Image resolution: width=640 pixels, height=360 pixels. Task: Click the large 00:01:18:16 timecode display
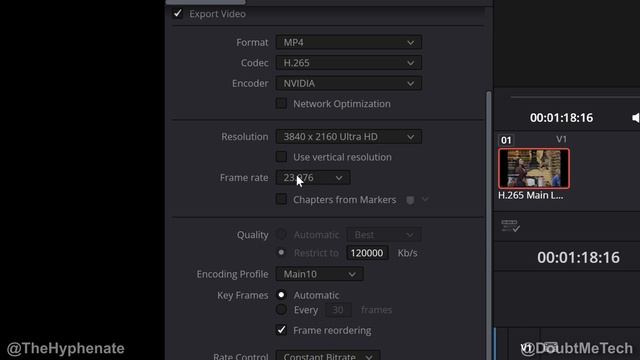[x=578, y=258]
